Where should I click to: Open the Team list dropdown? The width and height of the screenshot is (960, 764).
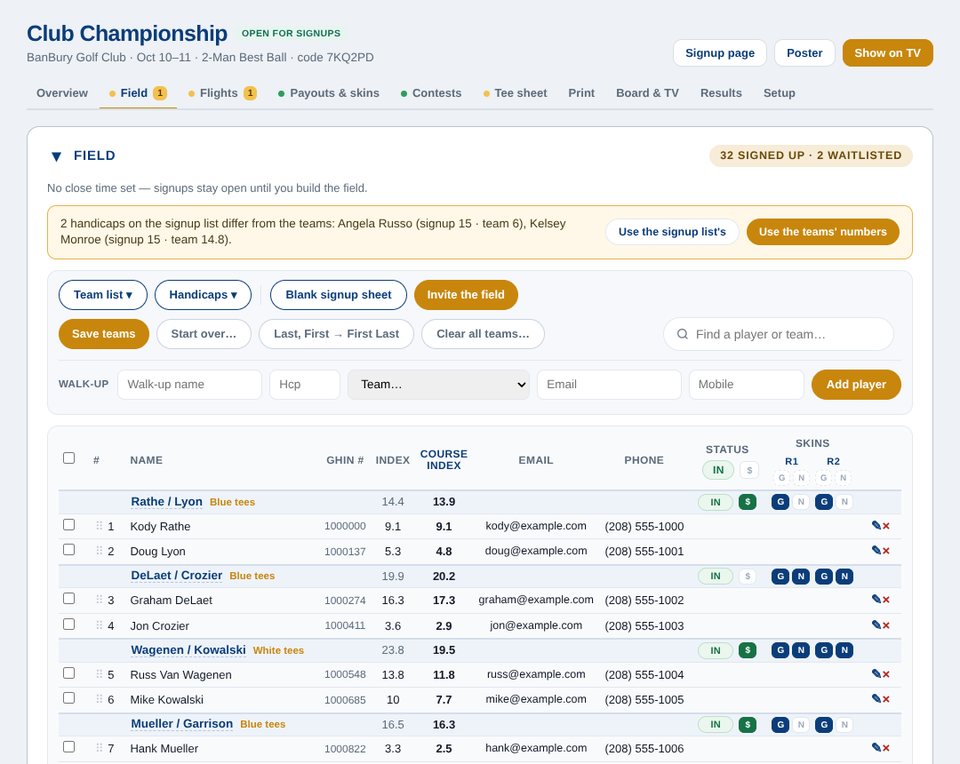[103, 295]
